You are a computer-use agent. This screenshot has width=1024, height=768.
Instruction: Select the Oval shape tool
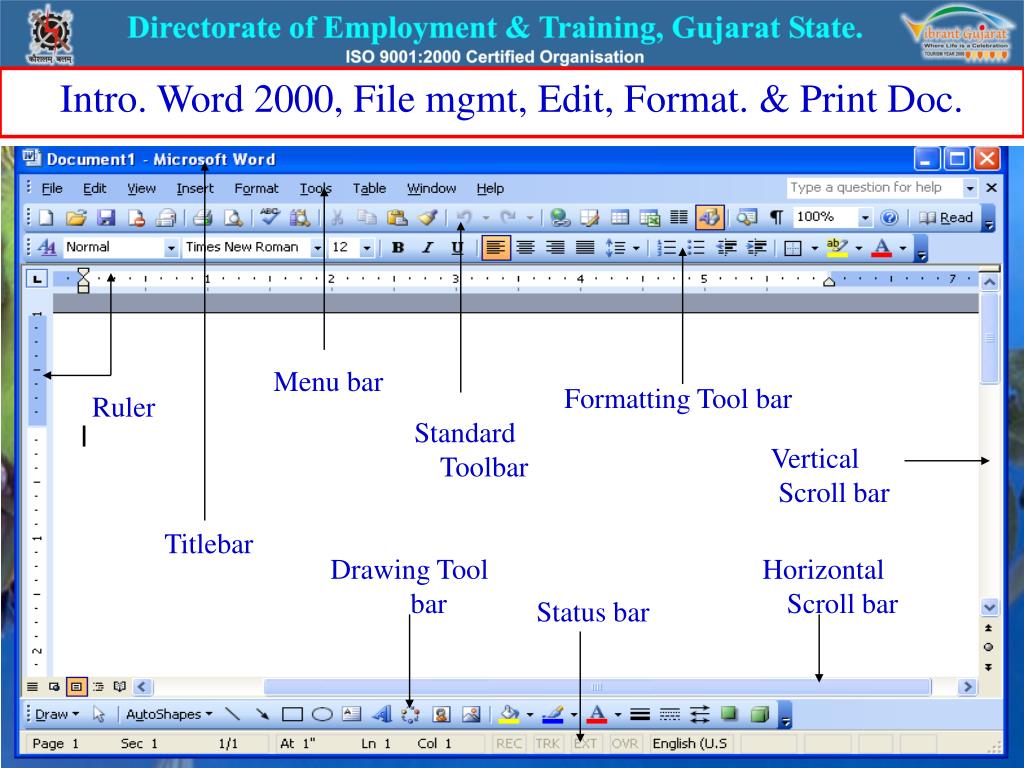click(322, 714)
